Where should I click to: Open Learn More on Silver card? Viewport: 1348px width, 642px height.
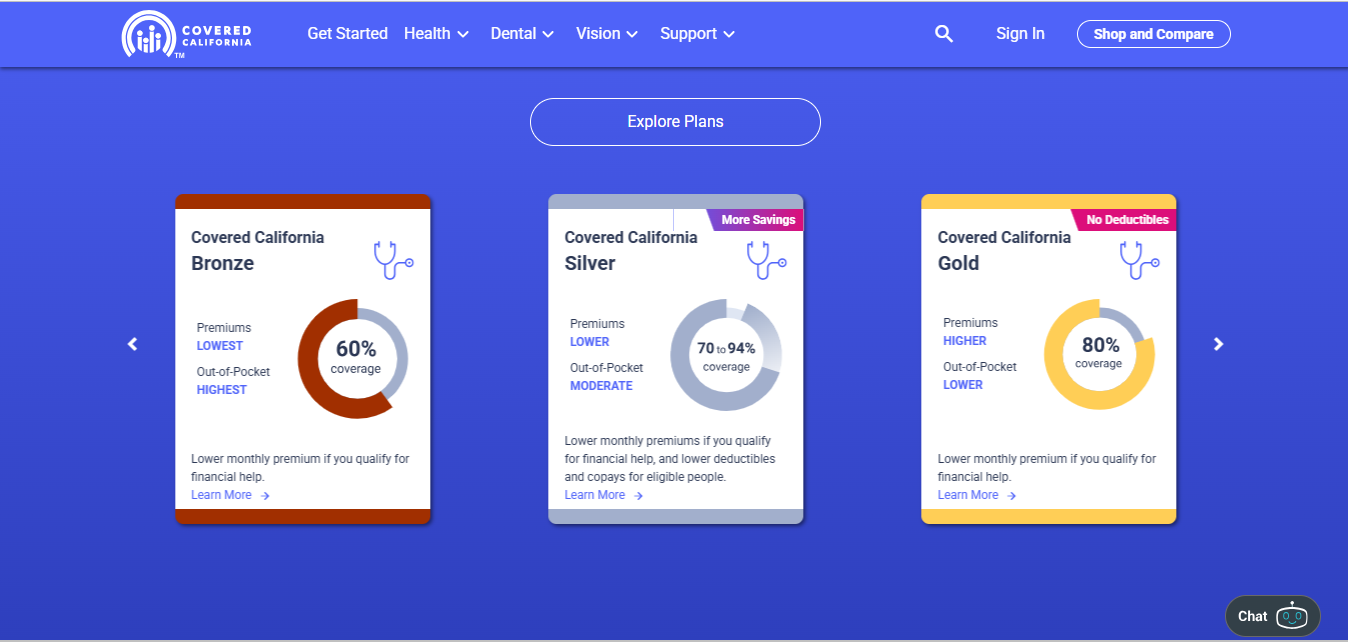[x=603, y=495]
